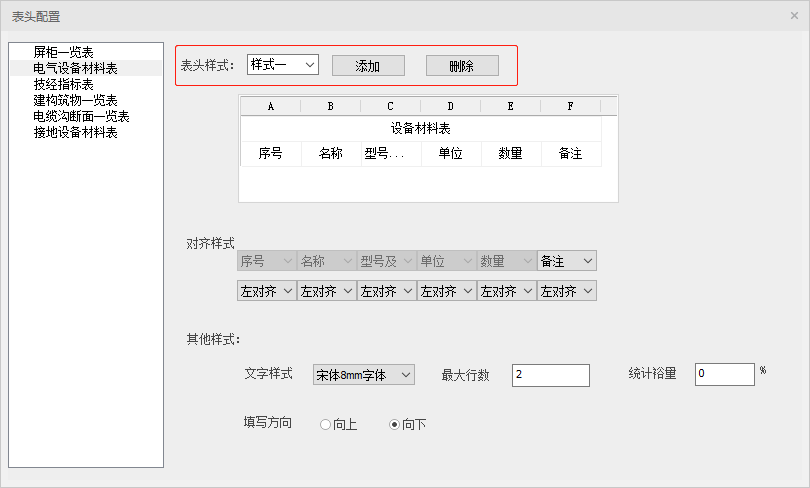Click column header D in the preview table

(x=450, y=106)
